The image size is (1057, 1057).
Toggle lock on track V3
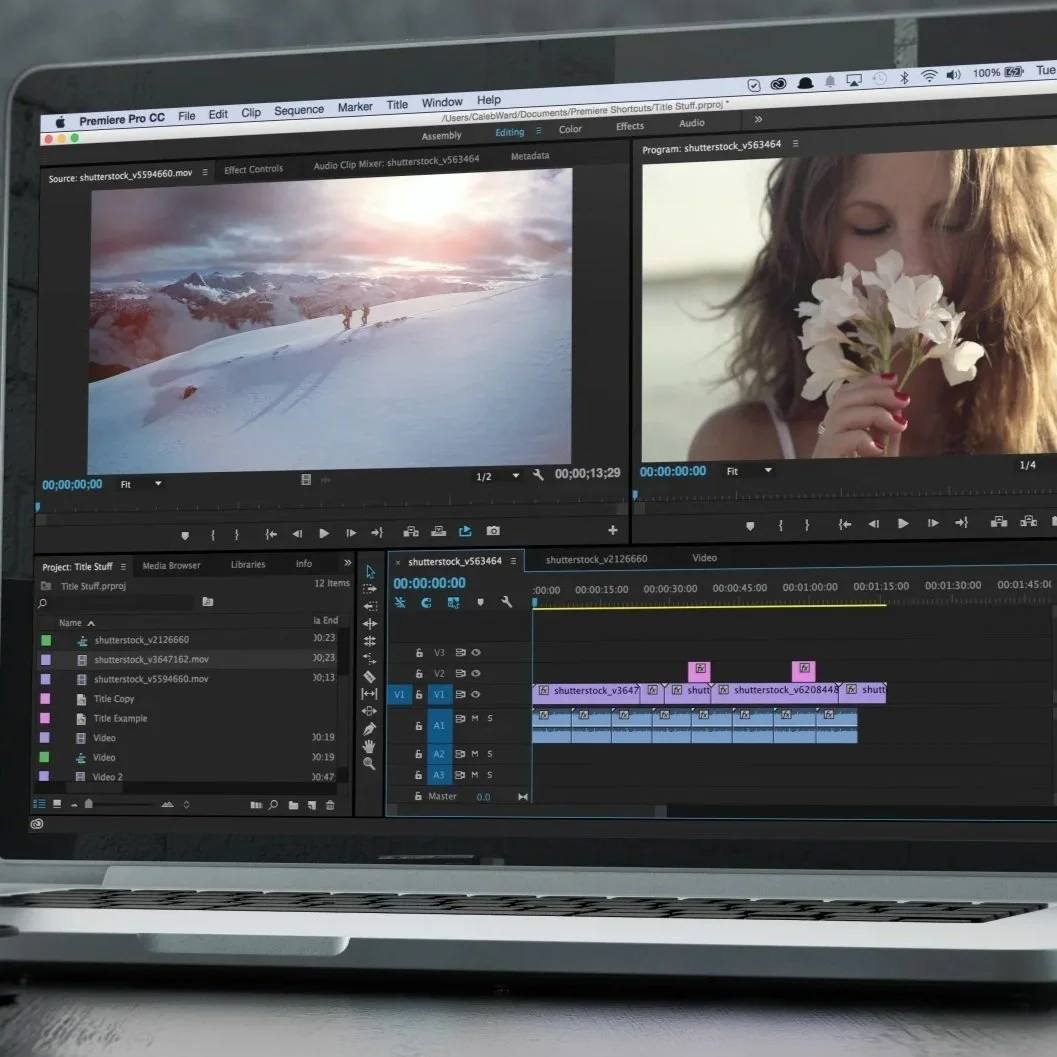pyautogui.click(x=419, y=653)
